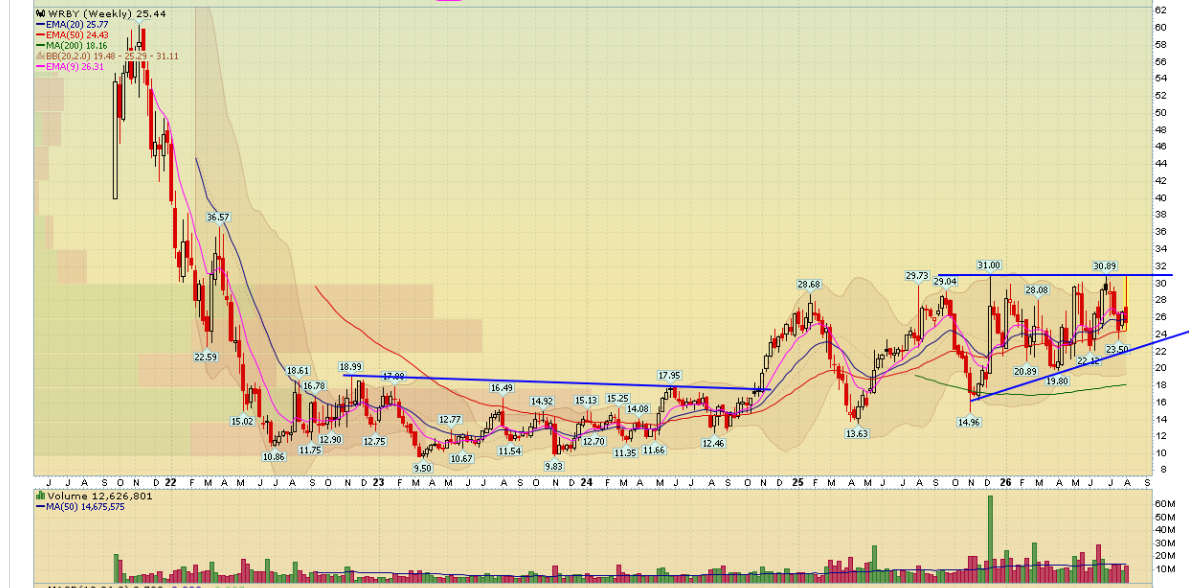Click the 17.95 price high label
1189x588 pixels.
(x=670, y=375)
